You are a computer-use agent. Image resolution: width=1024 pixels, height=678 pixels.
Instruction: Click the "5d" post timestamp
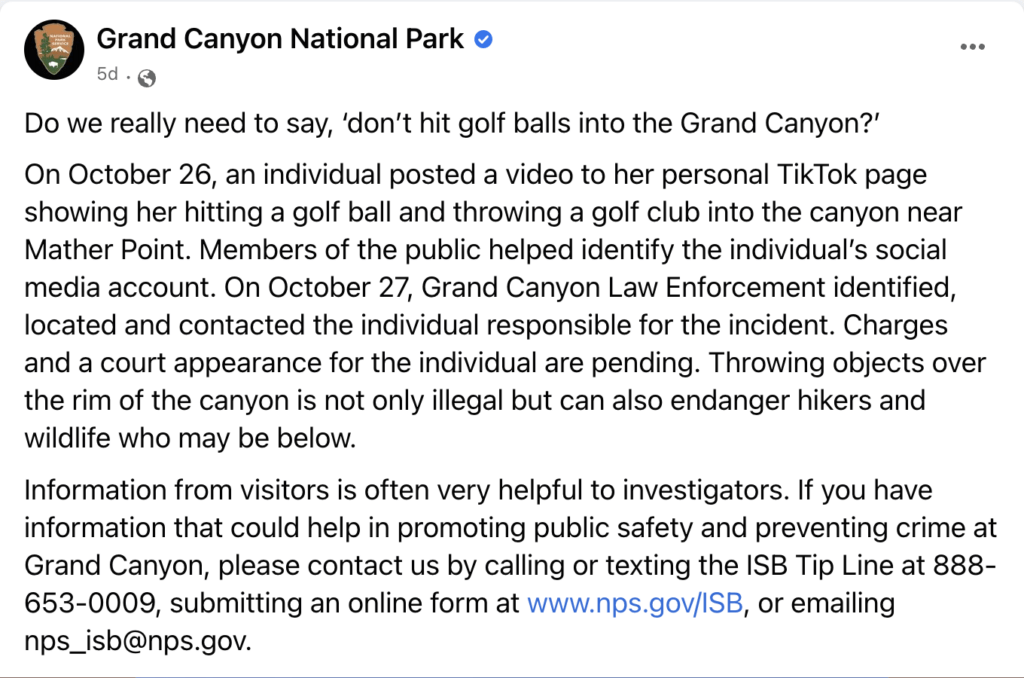point(107,75)
